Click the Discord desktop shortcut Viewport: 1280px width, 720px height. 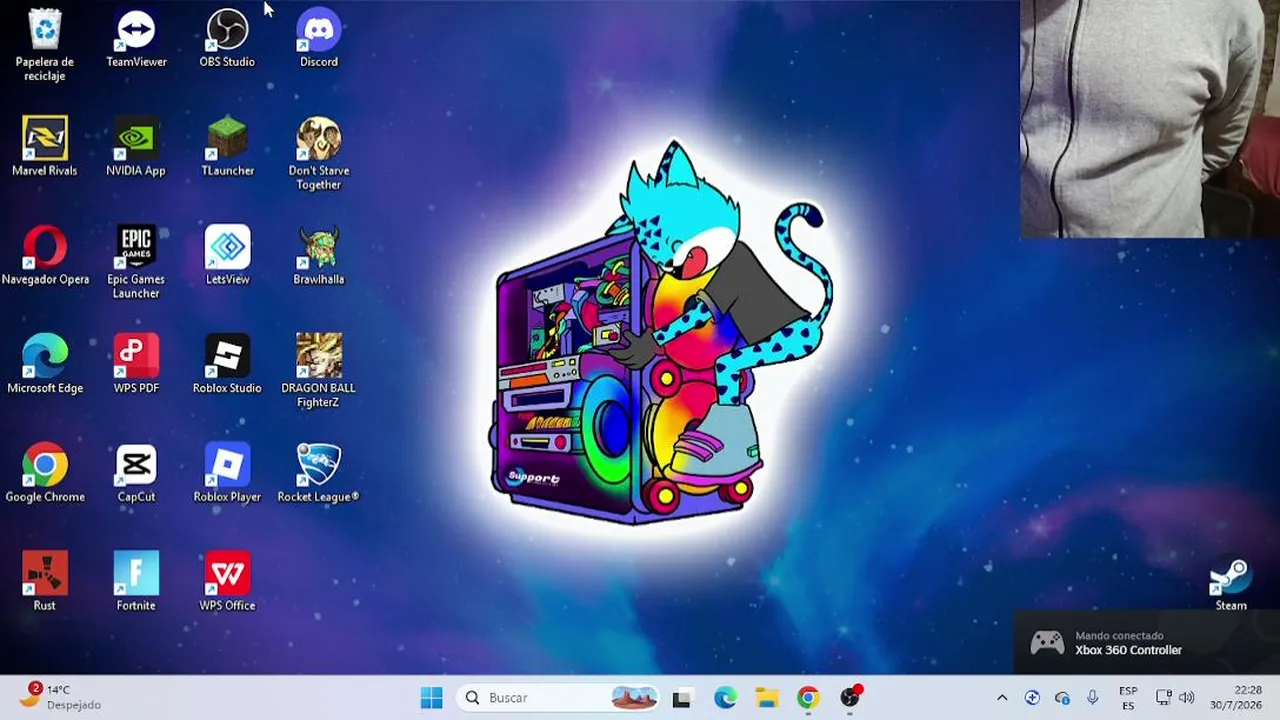pyautogui.click(x=319, y=39)
